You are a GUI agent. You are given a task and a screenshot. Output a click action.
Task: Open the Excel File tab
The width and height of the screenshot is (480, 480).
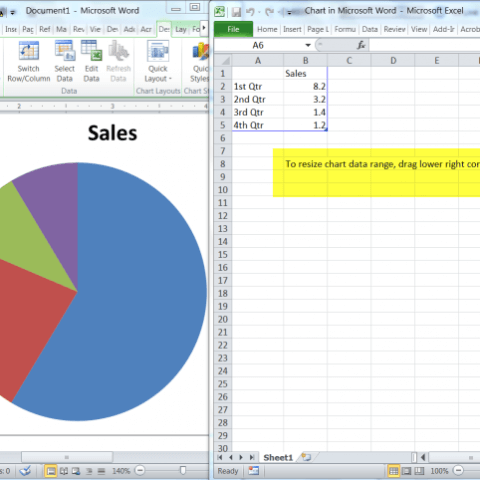tap(233, 29)
